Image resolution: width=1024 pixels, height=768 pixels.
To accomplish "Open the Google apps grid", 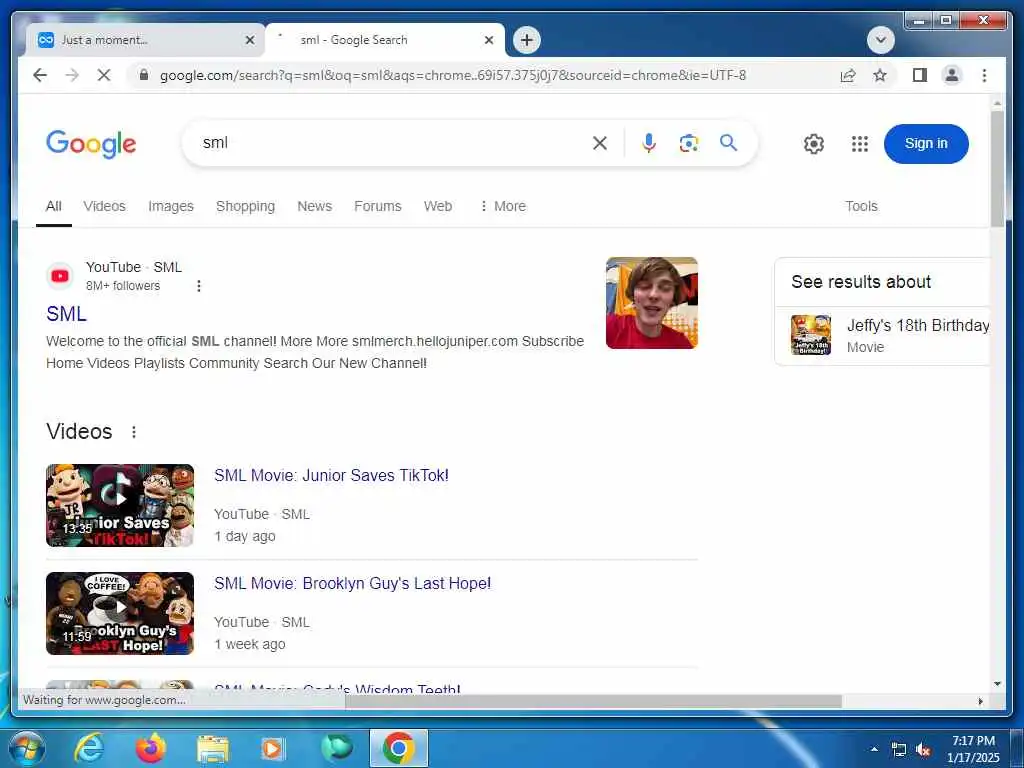I will (860, 144).
